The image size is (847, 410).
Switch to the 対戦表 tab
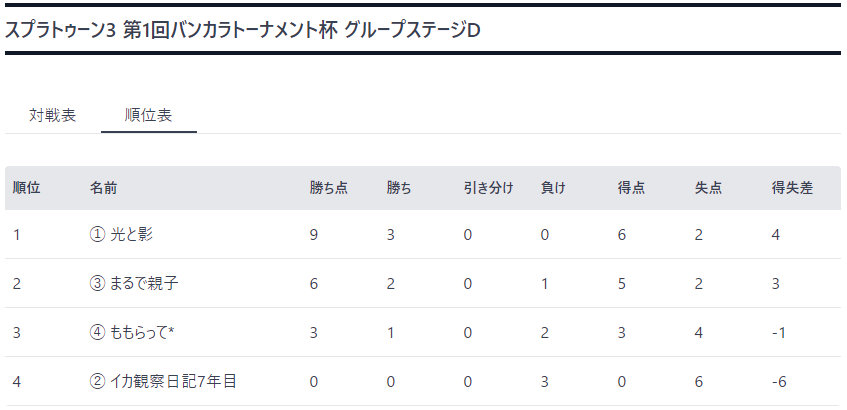[52, 116]
